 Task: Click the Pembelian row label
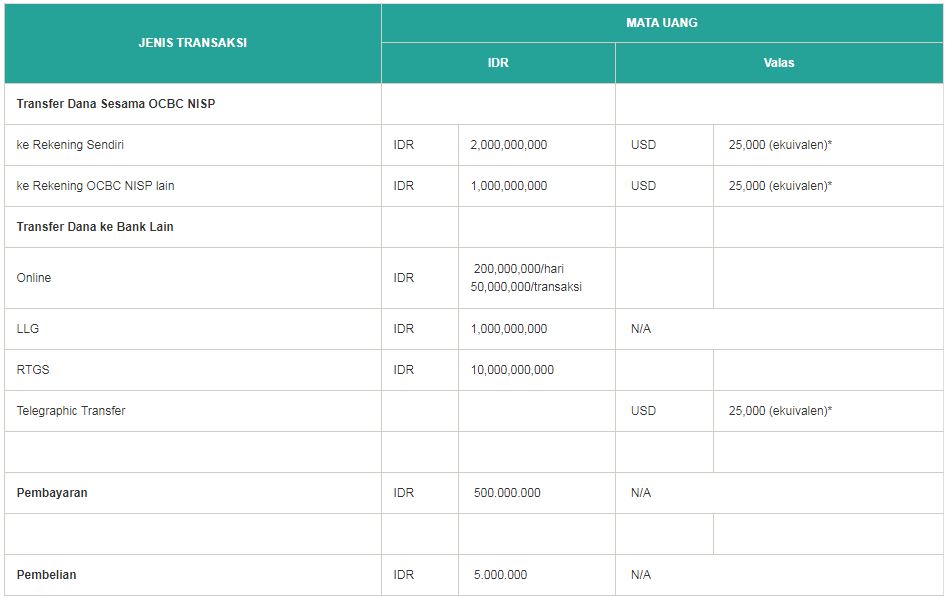pos(44,575)
